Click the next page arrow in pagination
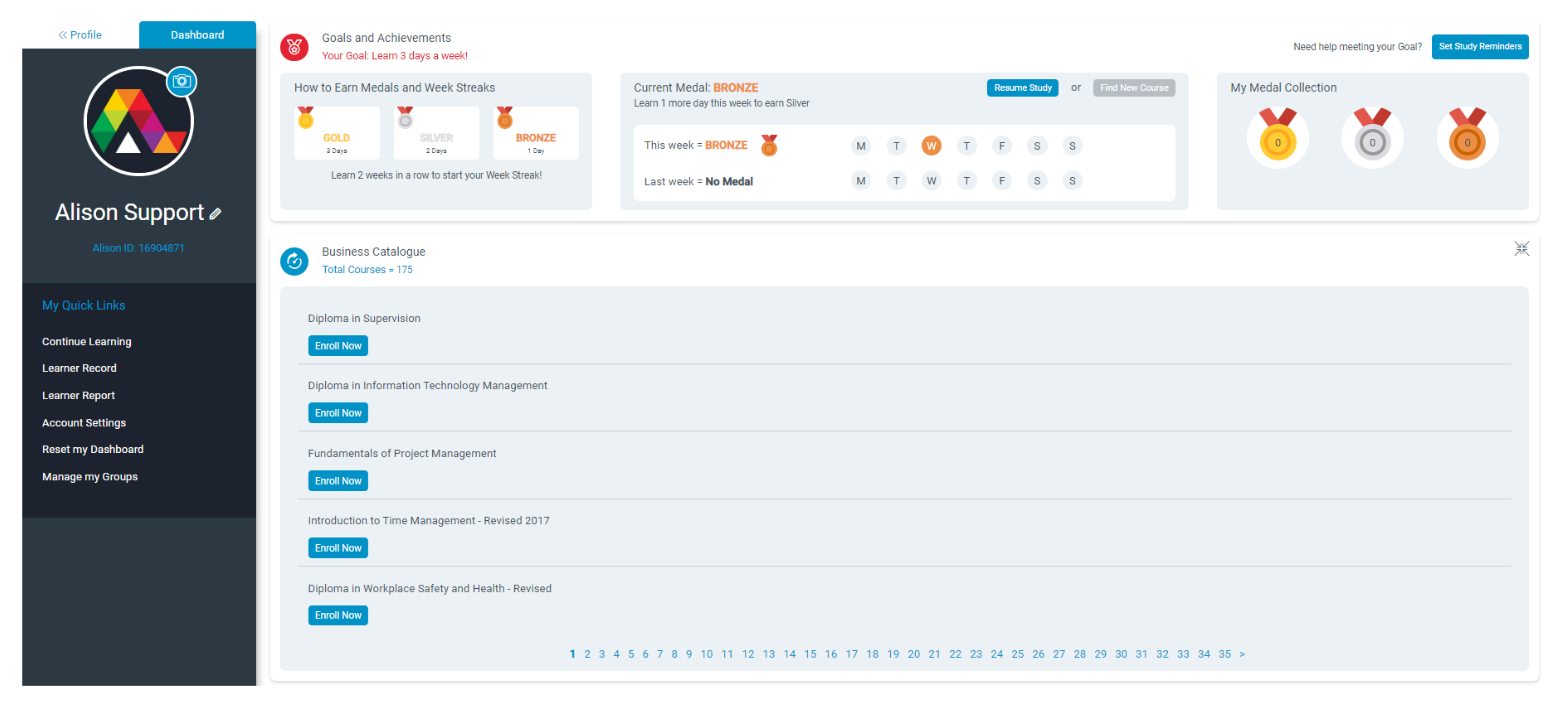This screenshot has height=704, width=1555. (1242, 654)
